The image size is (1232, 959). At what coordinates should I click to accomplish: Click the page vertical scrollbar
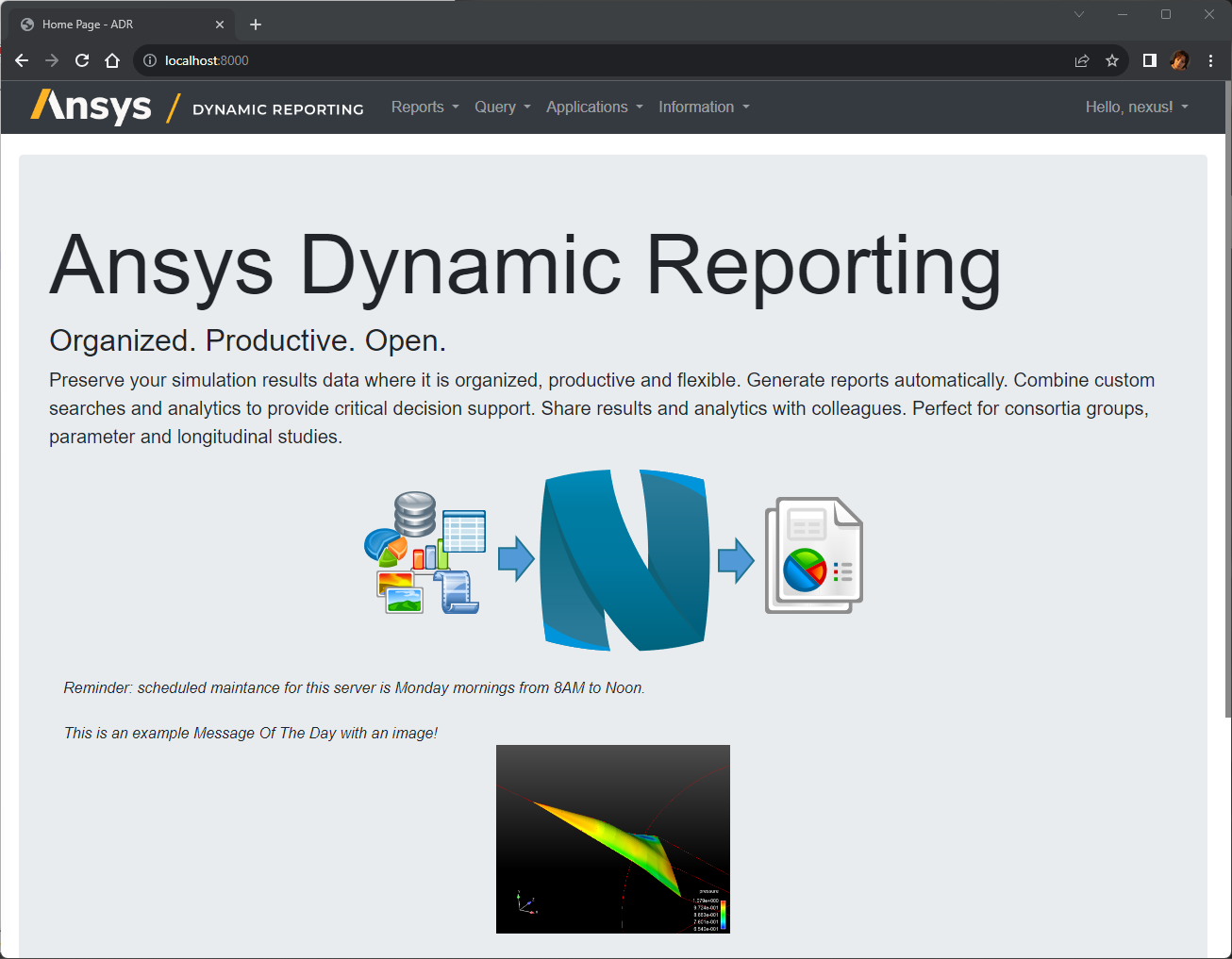[x=1227, y=401]
